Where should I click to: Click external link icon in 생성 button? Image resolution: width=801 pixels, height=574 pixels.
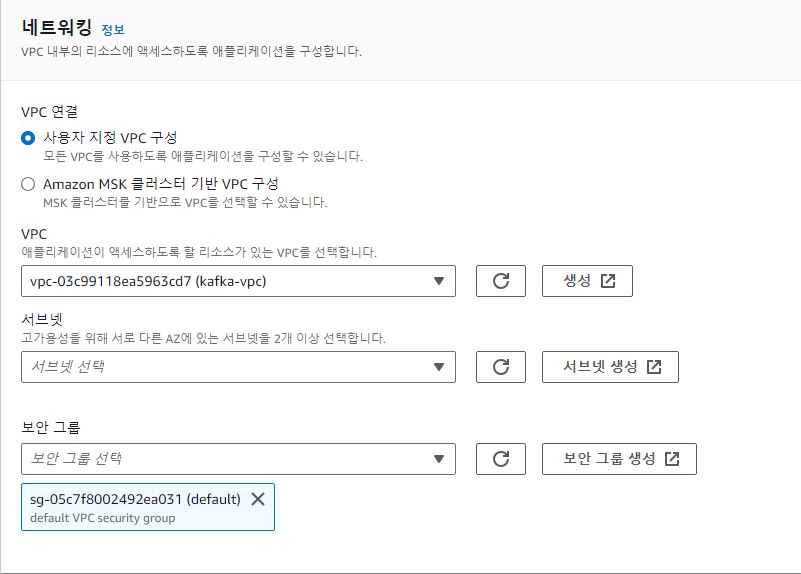(608, 281)
